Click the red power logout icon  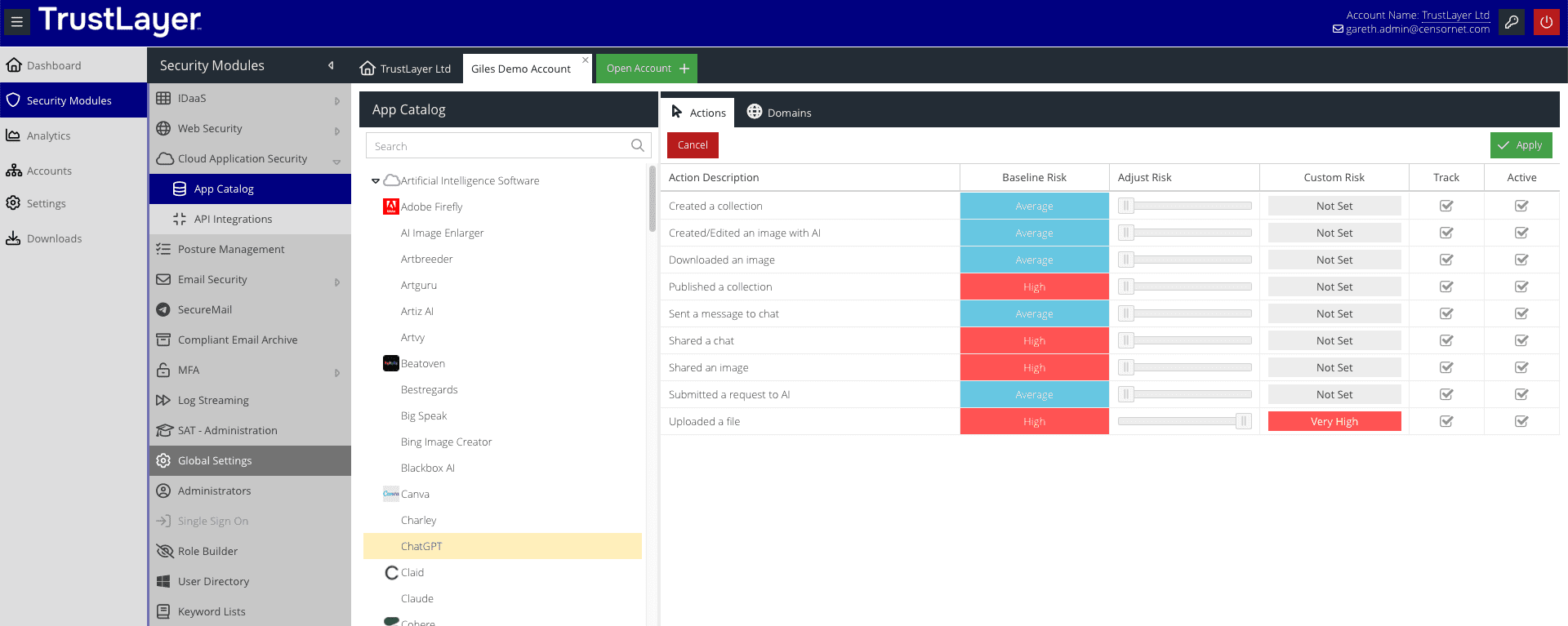click(x=1546, y=22)
